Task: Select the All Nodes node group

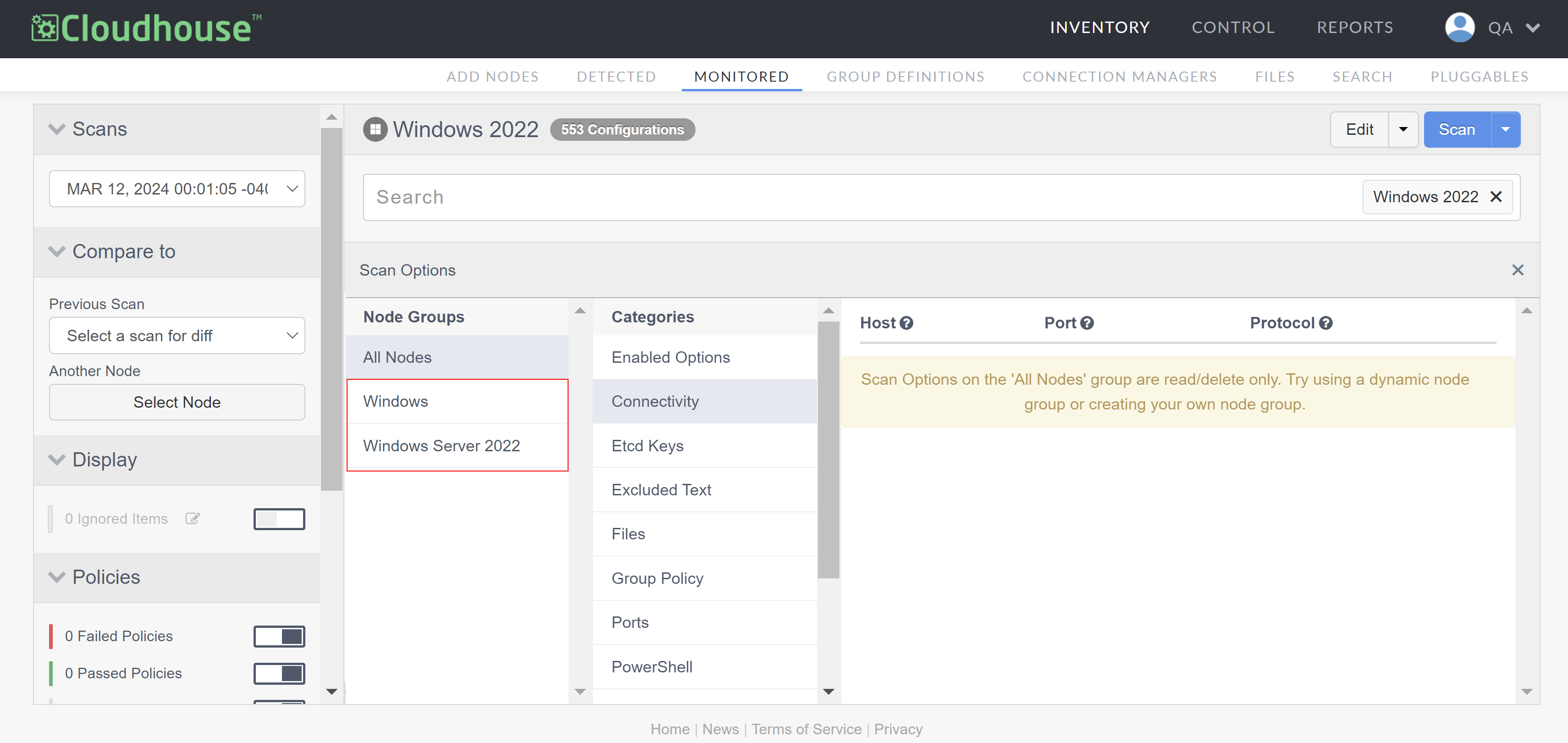Action: pos(457,357)
